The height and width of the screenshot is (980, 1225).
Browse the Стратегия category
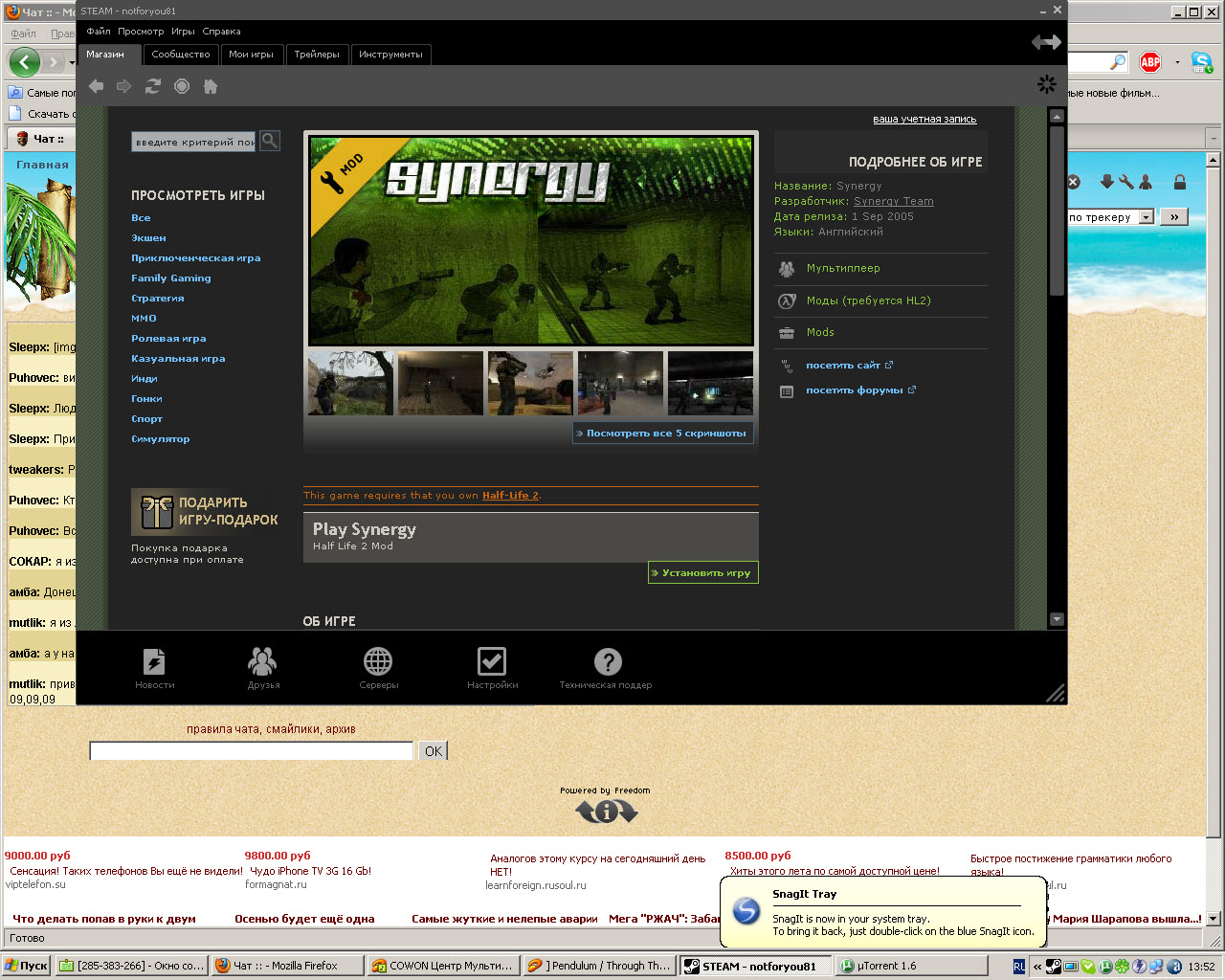click(158, 299)
